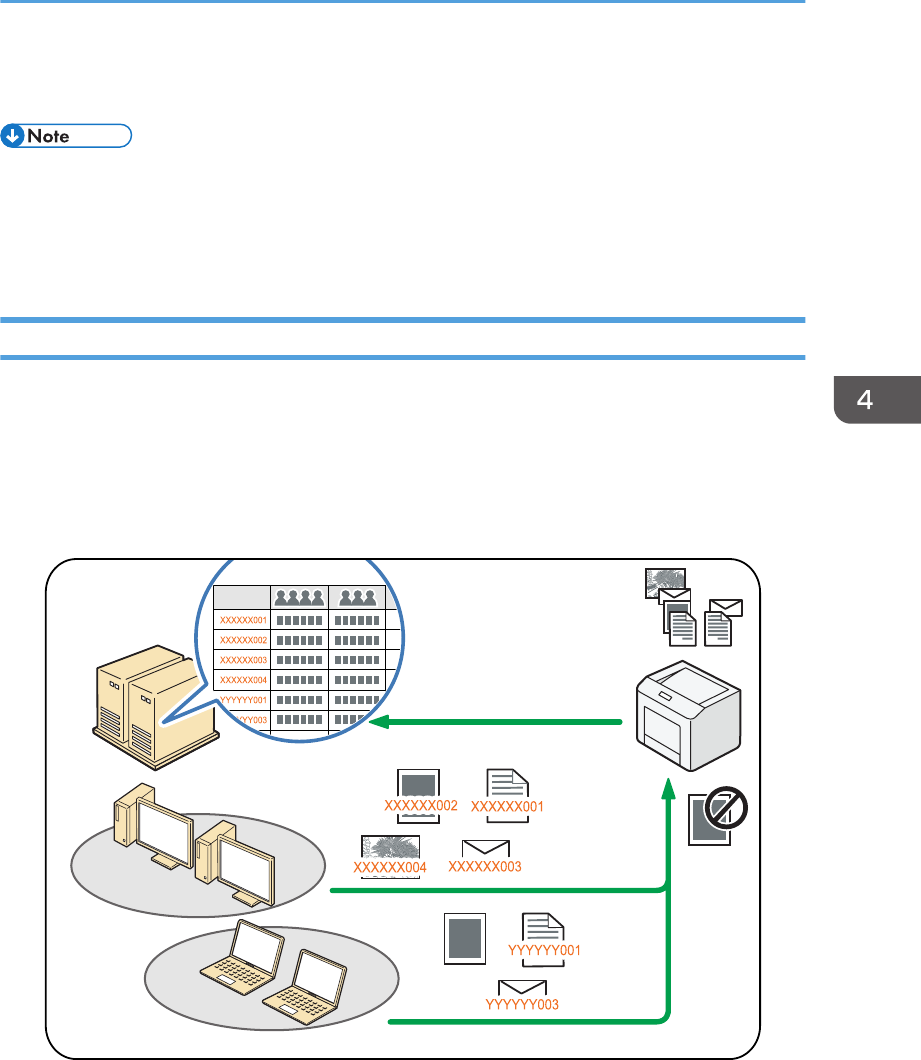Click XXXXXX003 row in the bubble table
Image resolution: width=921 pixels, height=1060 pixels.
[300, 660]
